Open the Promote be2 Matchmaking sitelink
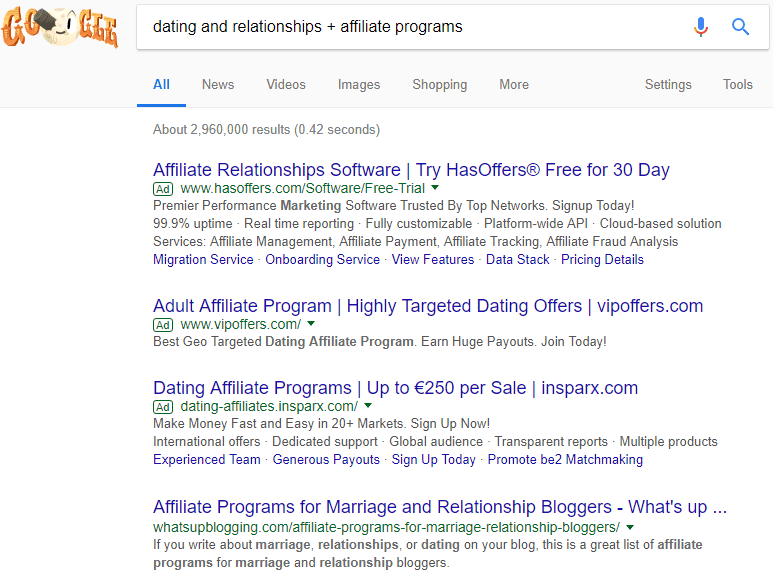The width and height of the screenshot is (773, 572). click(x=565, y=460)
